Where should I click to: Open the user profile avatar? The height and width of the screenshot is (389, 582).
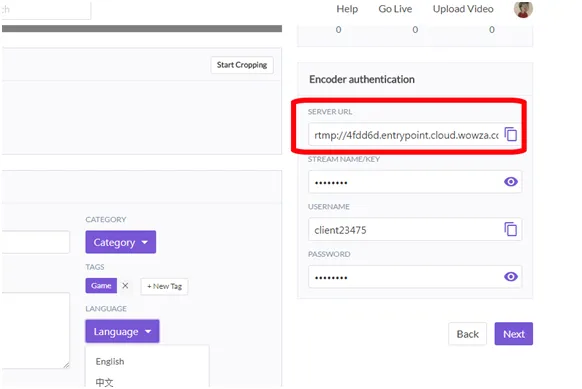(523, 9)
